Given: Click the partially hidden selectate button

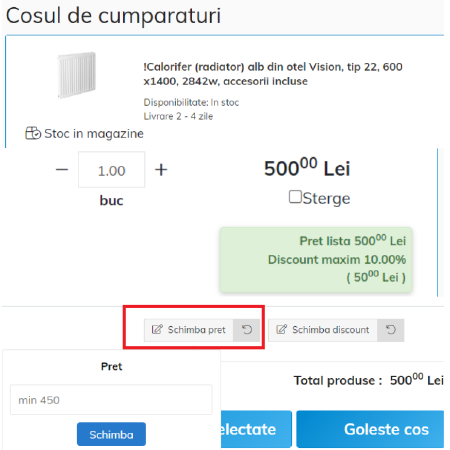Looking at the screenshot, I should (256, 429).
